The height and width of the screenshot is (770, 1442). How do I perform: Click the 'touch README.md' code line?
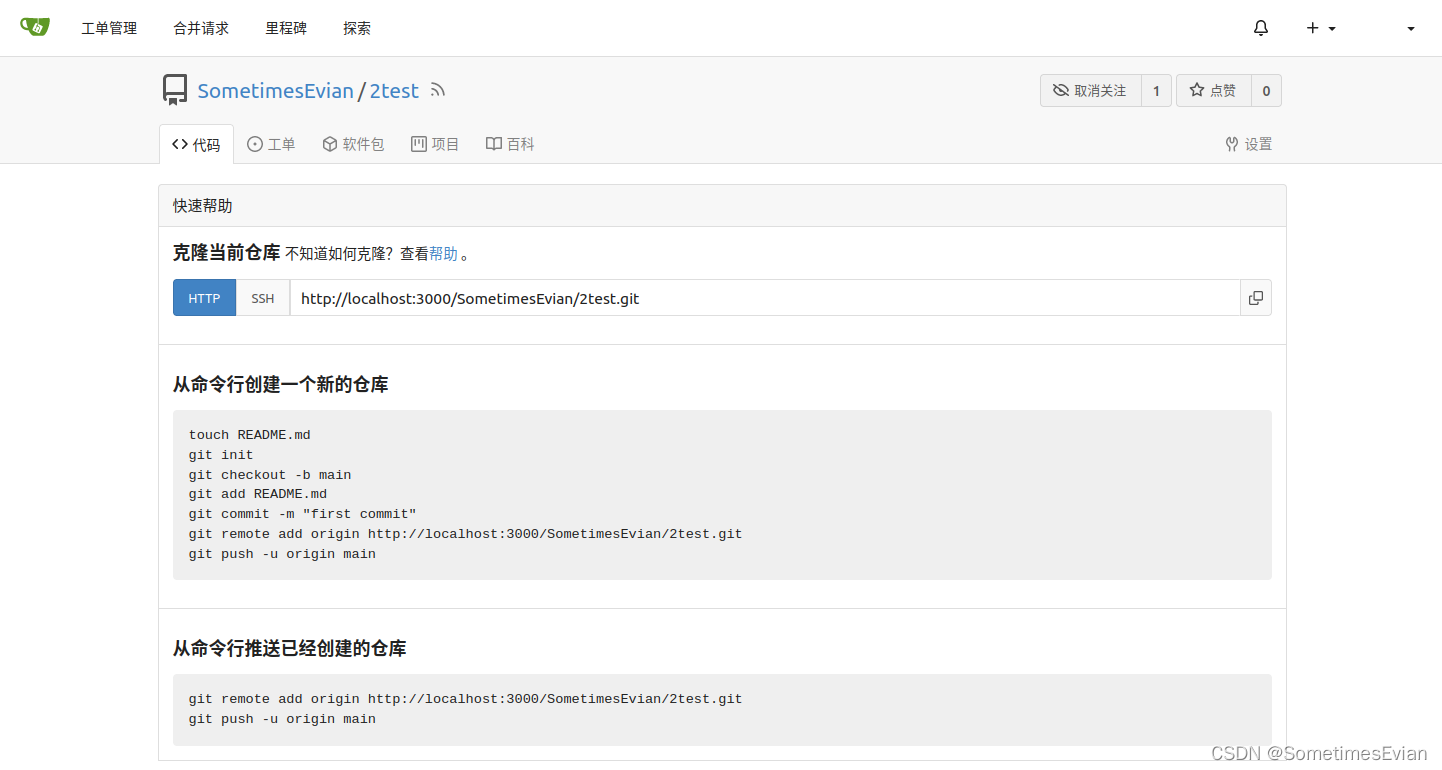[250, 435]
